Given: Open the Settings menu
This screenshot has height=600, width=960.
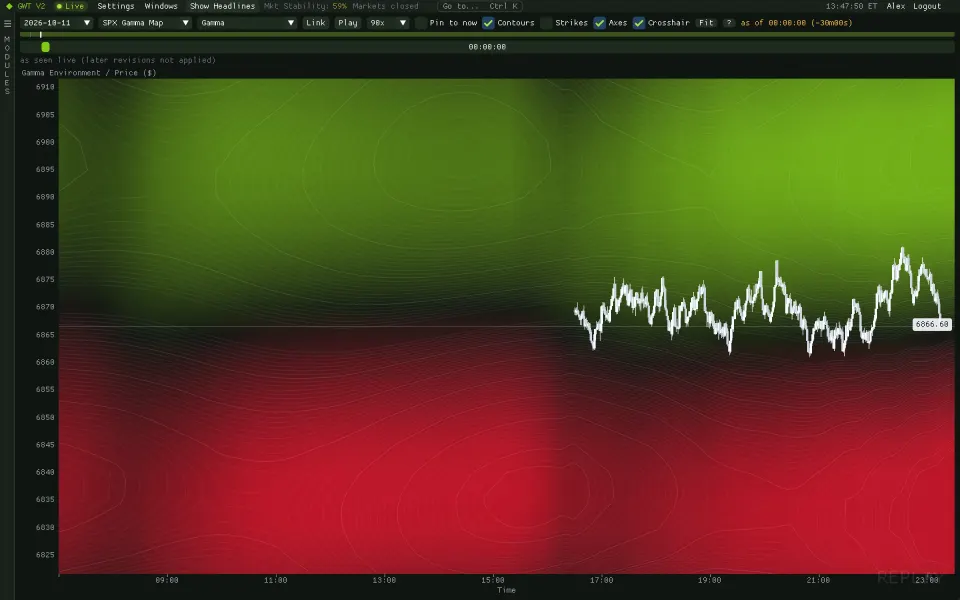Looking at the screenshot, I should [x=116, y=6].
